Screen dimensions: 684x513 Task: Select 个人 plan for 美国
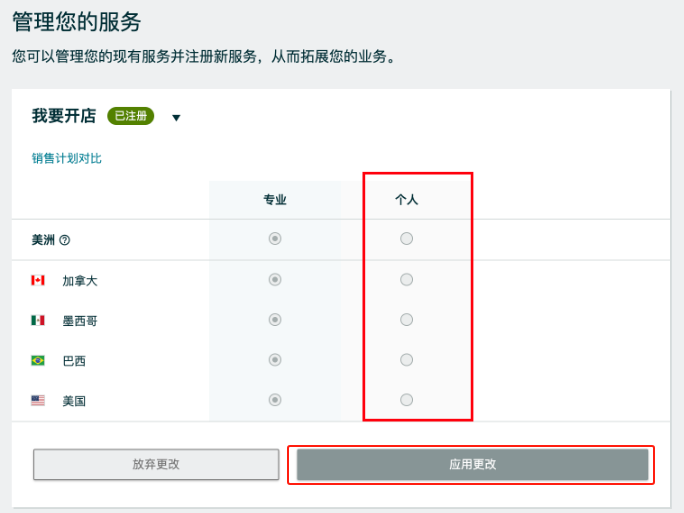point(407,400)
